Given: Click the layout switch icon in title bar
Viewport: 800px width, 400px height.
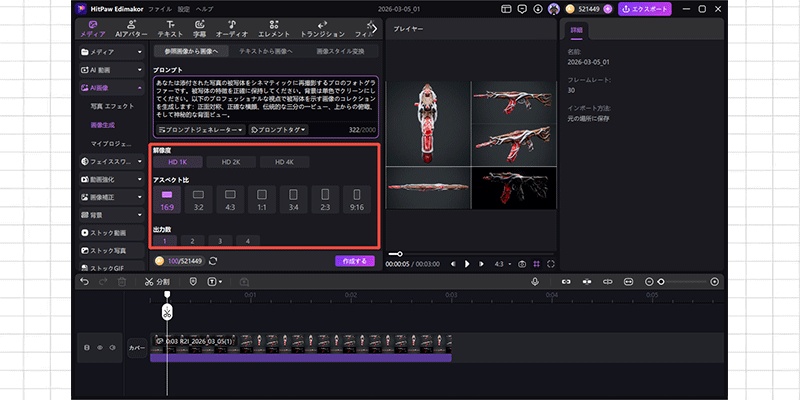Looking at the screenshot, I should [506, 9].
